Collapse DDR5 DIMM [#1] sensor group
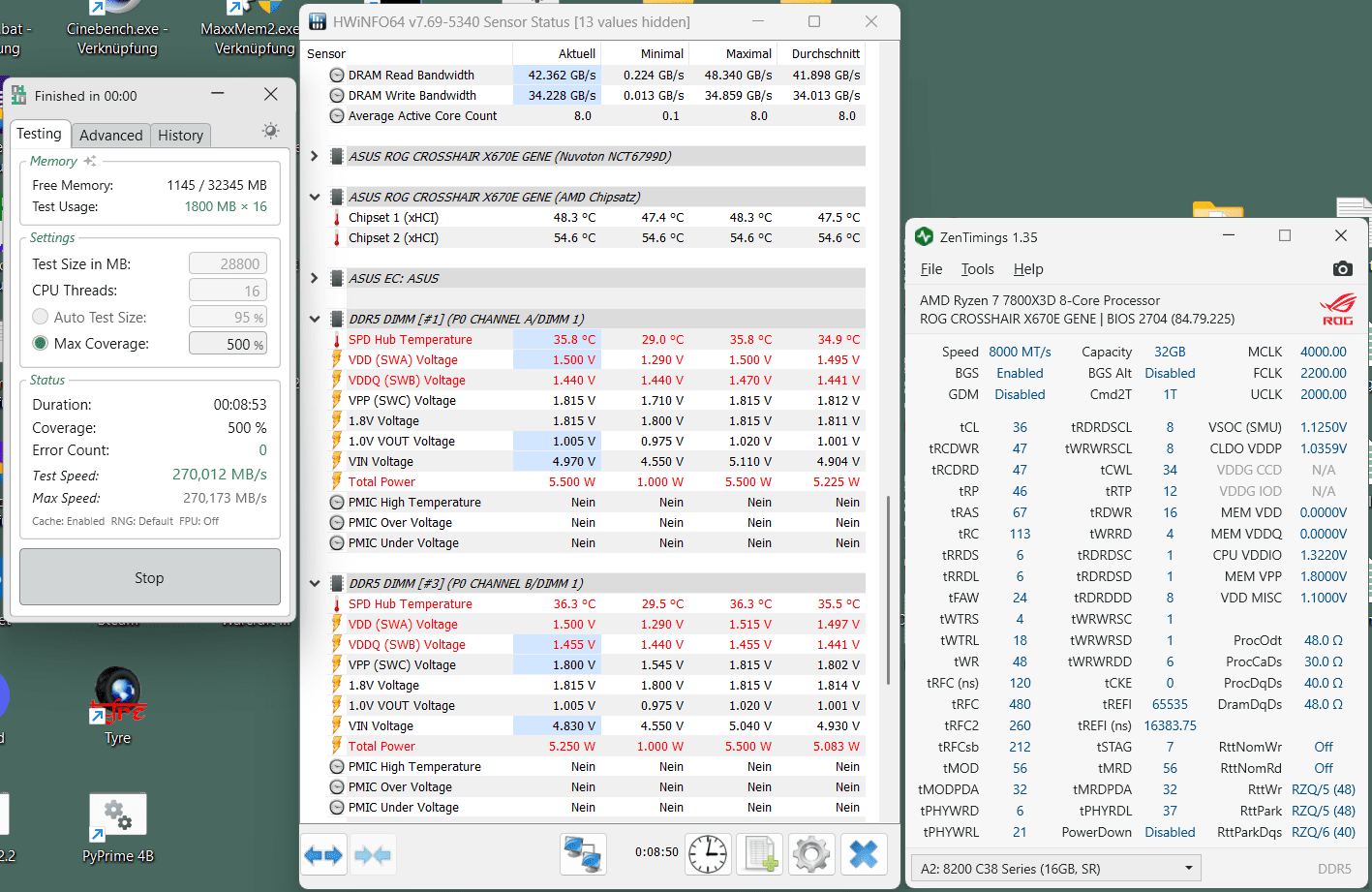 pyautogui.click(x=314, y=319)
